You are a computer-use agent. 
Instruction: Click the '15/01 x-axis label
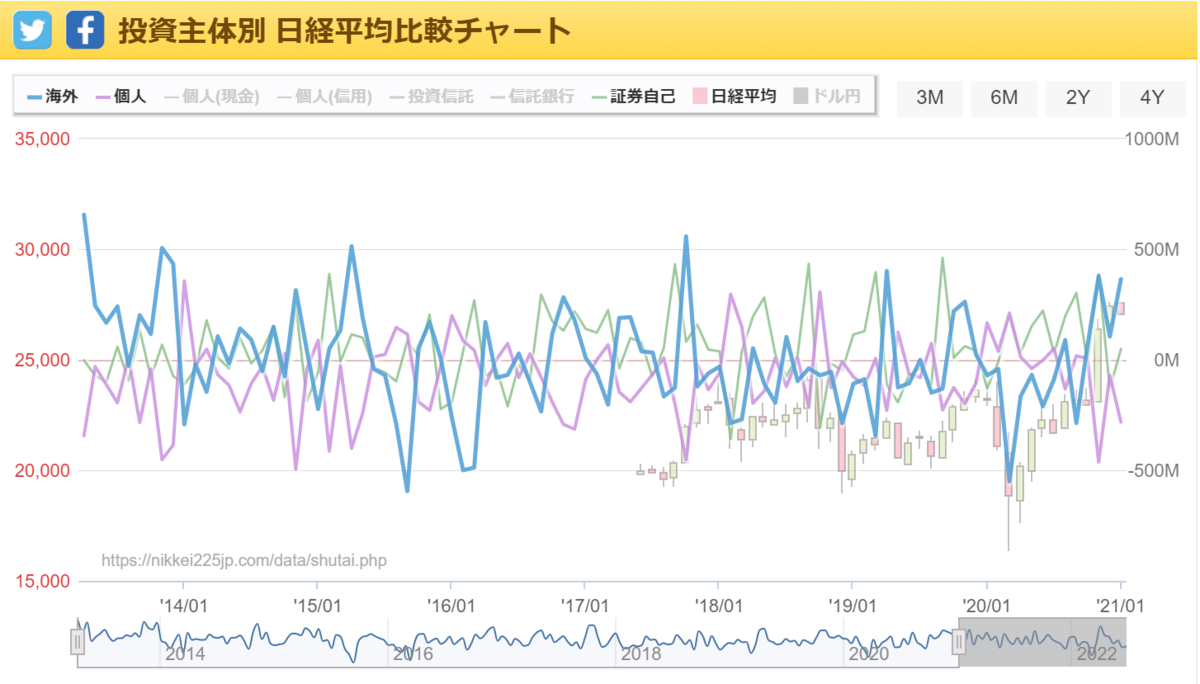pos(318,605)
